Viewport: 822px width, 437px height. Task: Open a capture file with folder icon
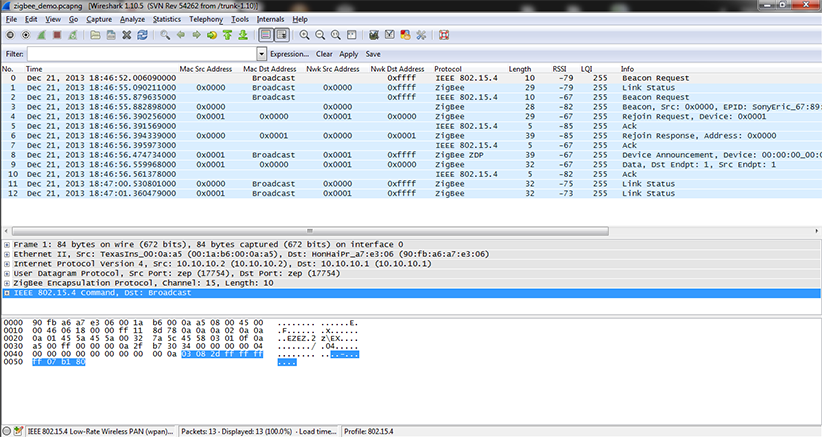coord(95,35)
